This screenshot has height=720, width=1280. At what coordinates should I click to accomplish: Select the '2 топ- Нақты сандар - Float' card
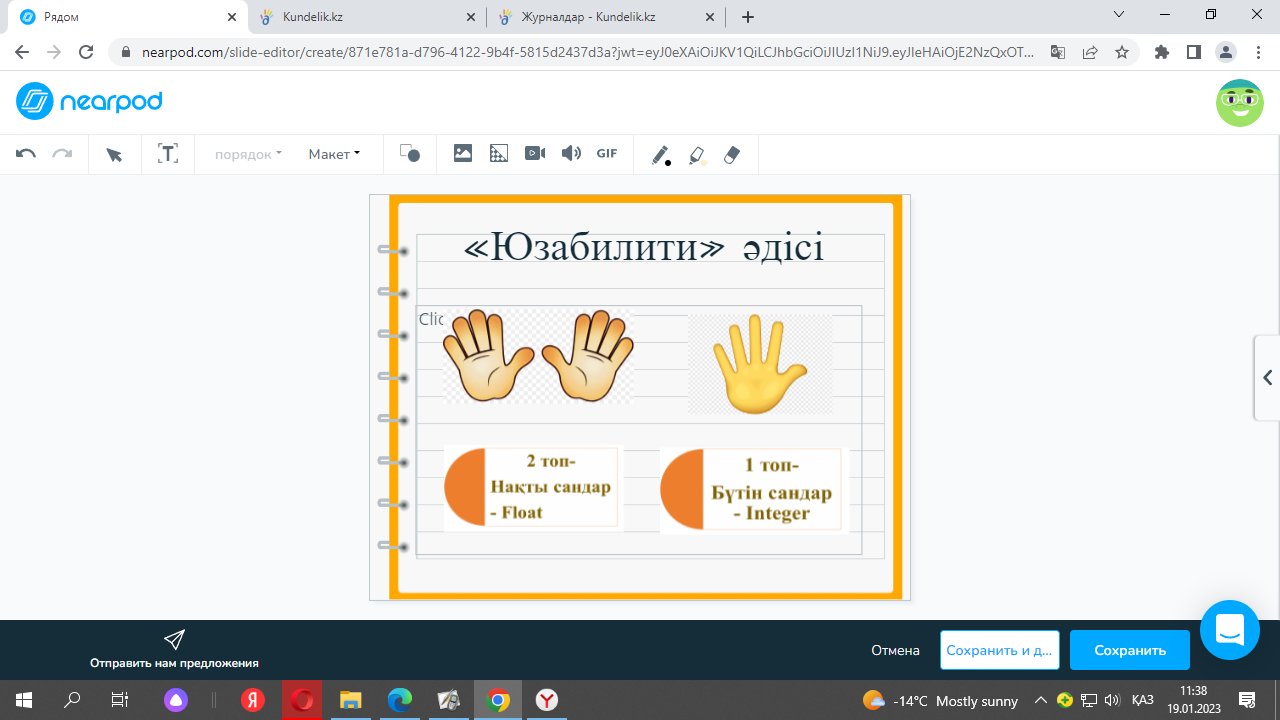(x=533, y=488)
